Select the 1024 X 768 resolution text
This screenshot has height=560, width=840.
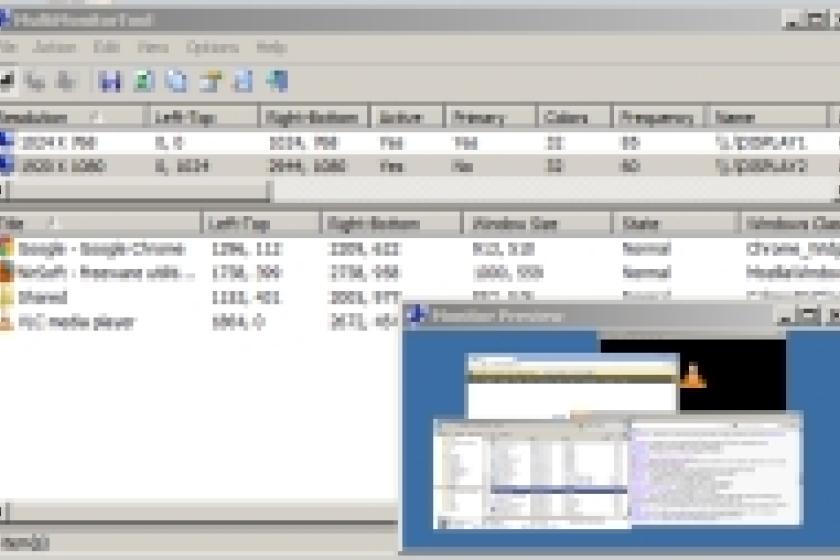click(x=57, y=143)
